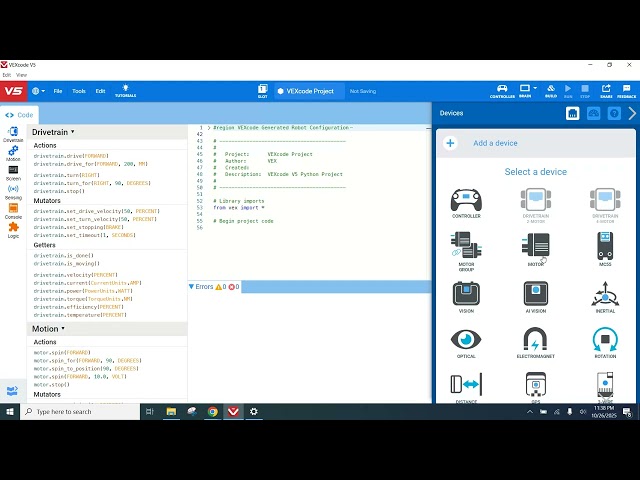
Task: Collapse the Errors panel
Action: click(x=191, y=287)
